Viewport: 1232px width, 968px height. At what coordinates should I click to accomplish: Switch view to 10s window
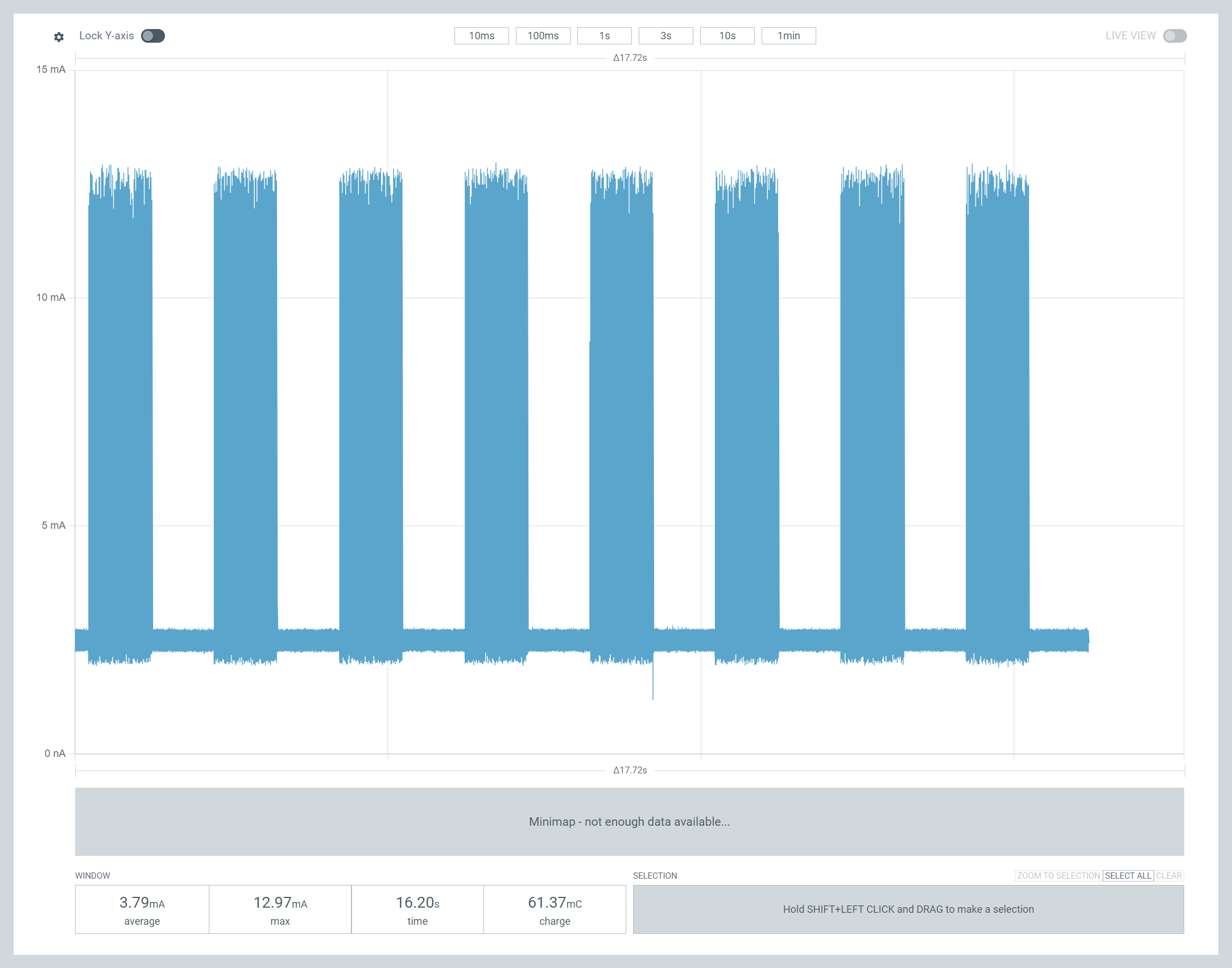727,36
